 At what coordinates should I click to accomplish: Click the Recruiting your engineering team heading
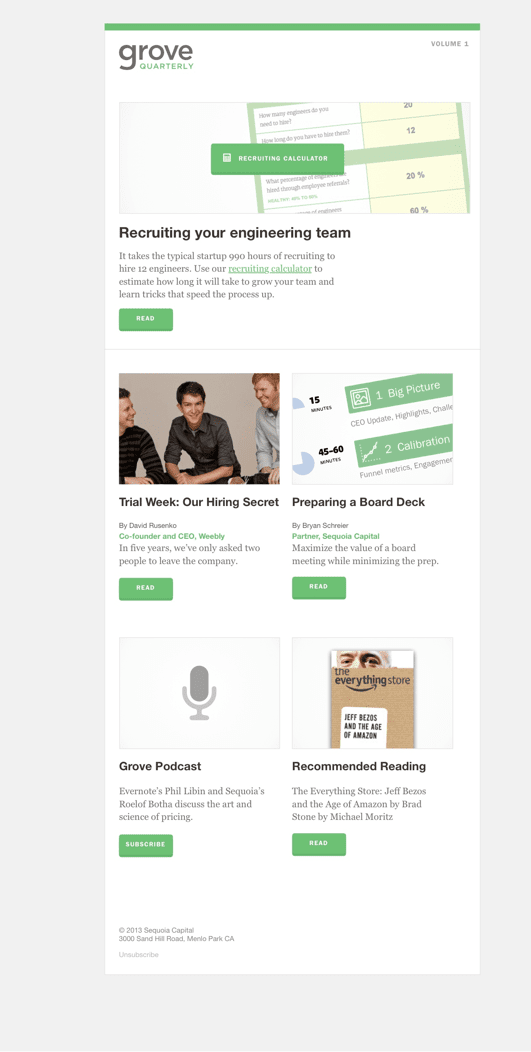[x=235, y=233]
